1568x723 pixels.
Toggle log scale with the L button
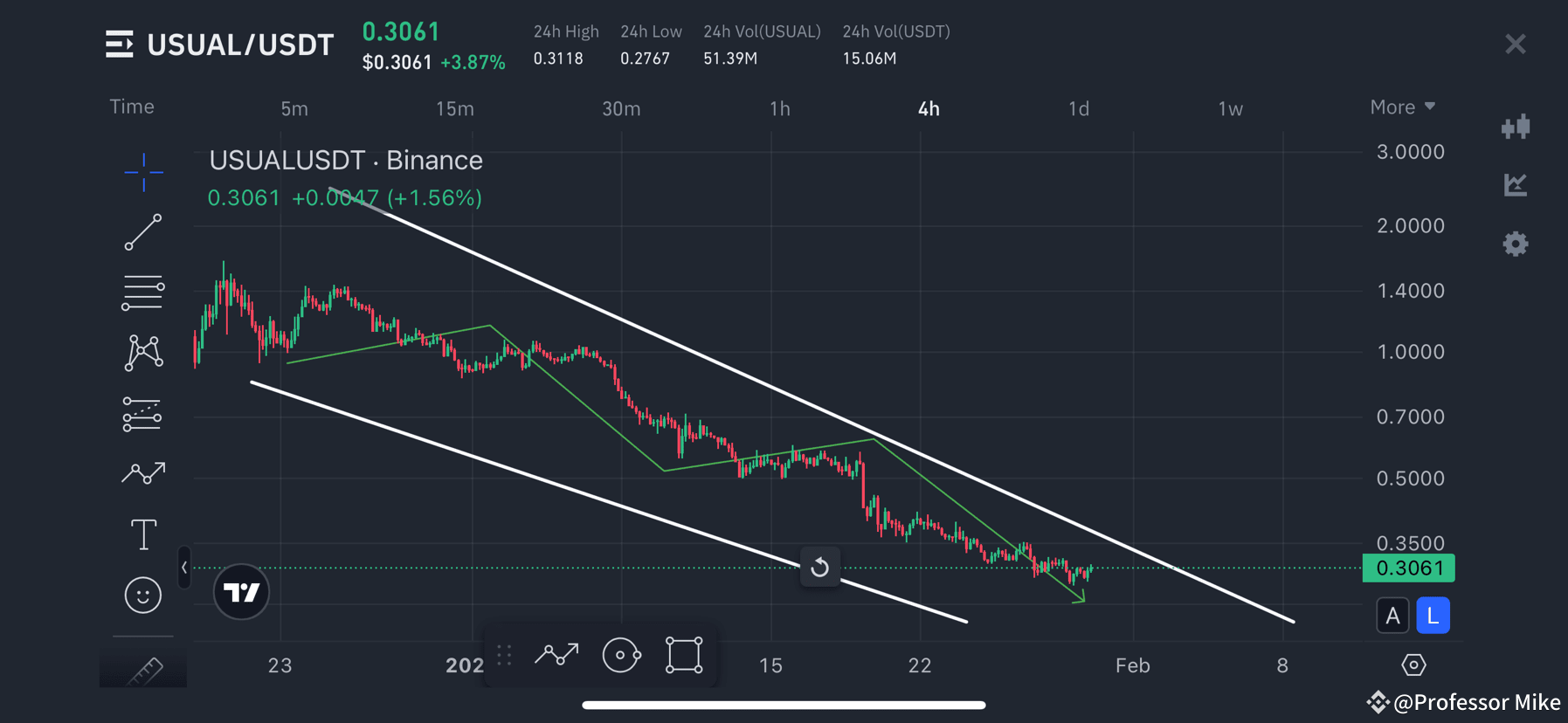pos(1433,616)
